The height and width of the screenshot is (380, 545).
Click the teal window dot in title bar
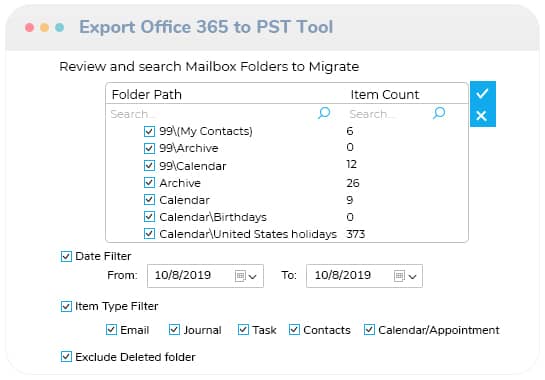[59, 27]
